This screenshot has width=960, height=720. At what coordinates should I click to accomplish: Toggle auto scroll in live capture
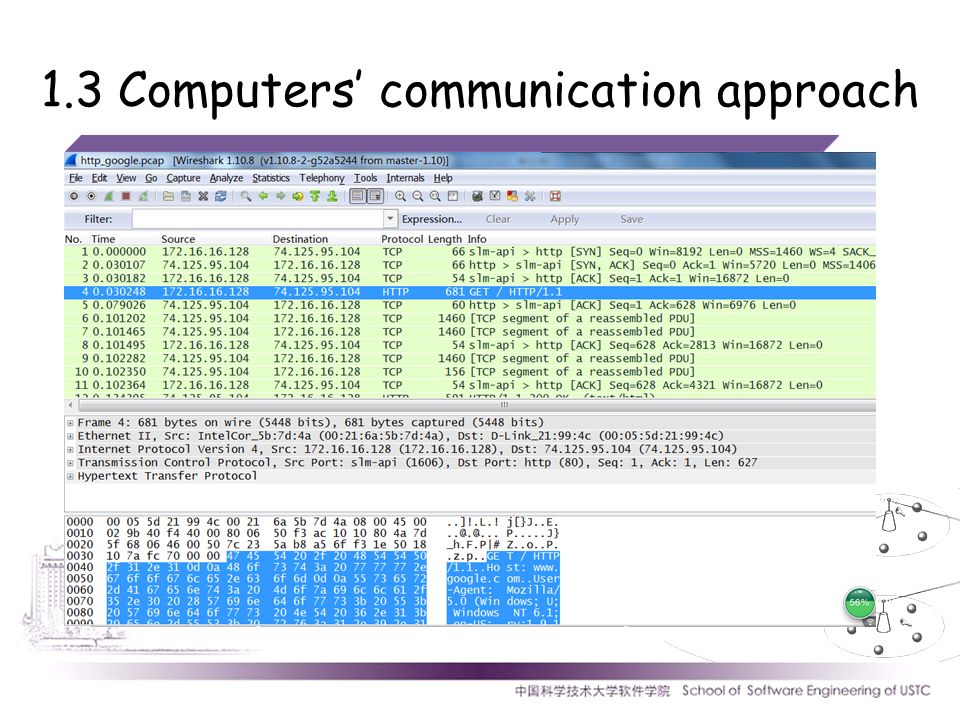click(375, 196)
